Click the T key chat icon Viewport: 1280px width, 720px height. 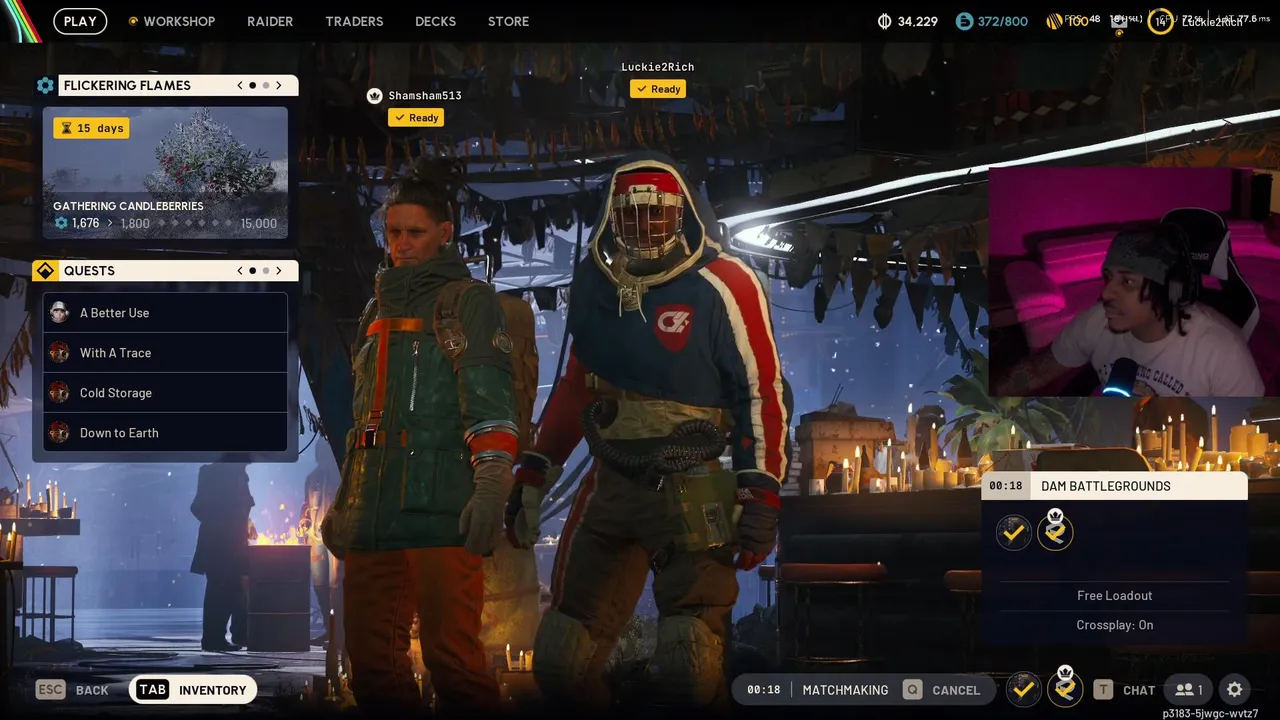1103,690
